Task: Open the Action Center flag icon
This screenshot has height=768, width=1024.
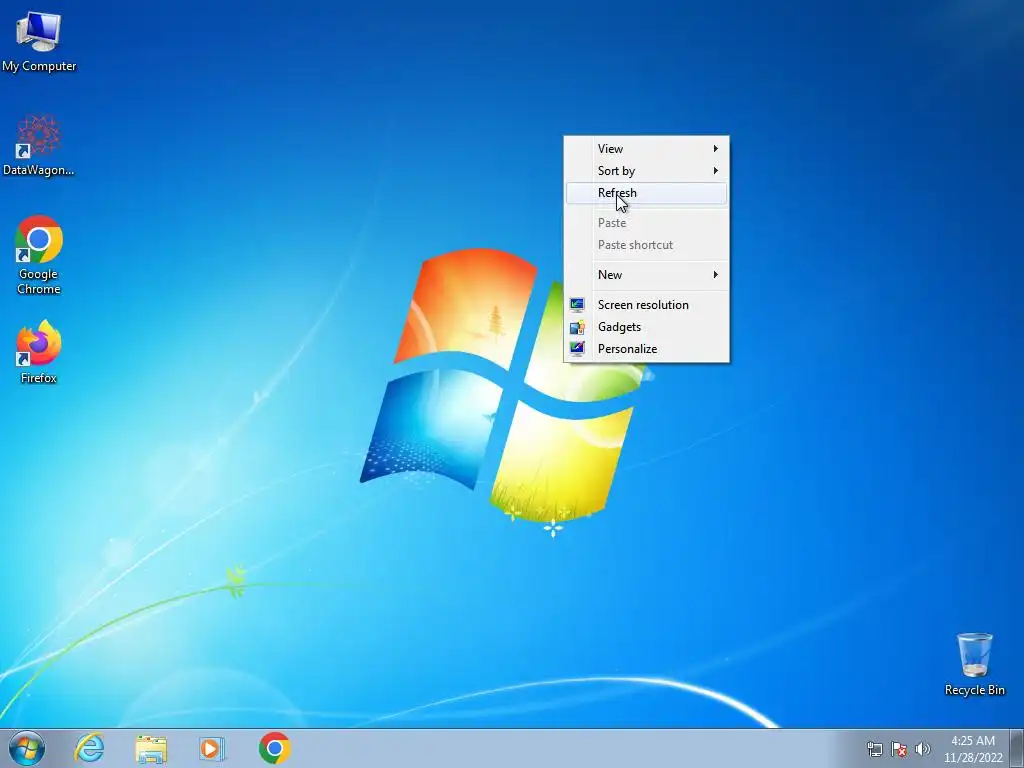Action: pos(899,749)
